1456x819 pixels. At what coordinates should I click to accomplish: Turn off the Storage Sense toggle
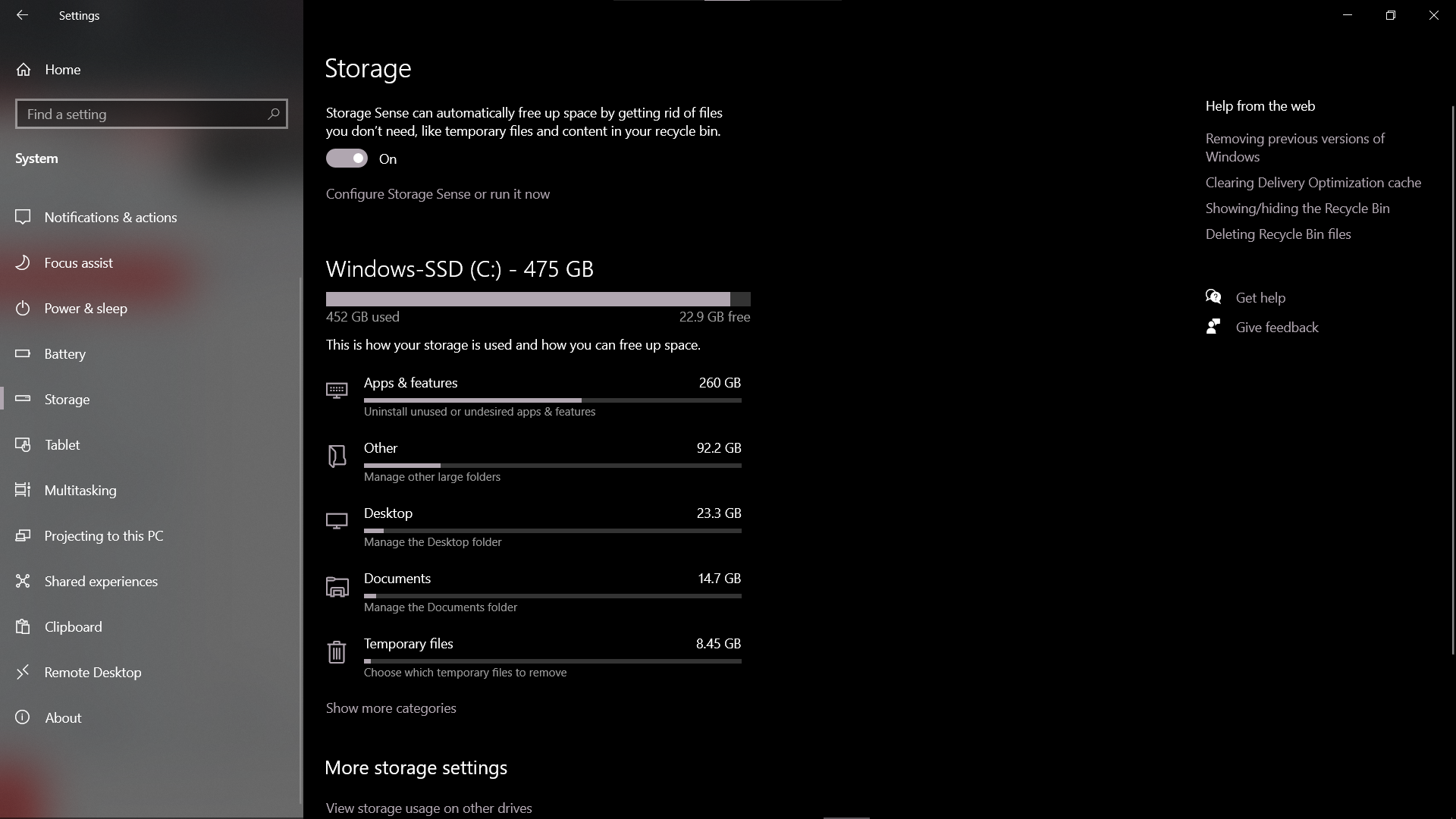[347, 158]
